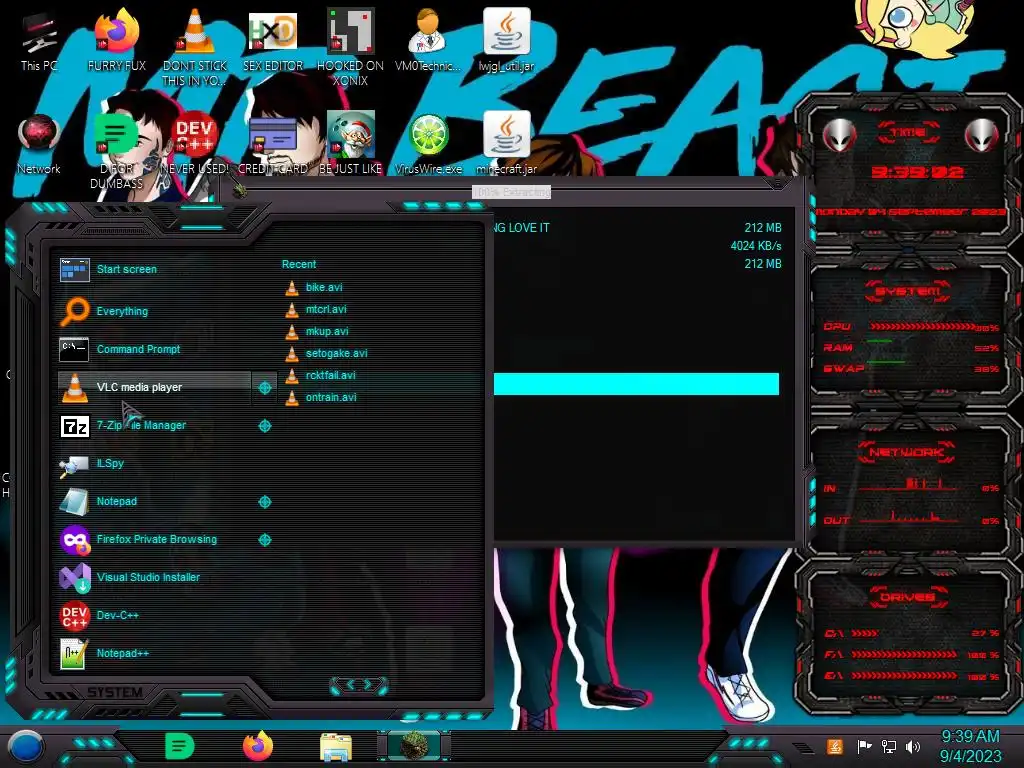
Task: Open Notepad from start menu
Action: pyautogui.click(x=154, y=502)
